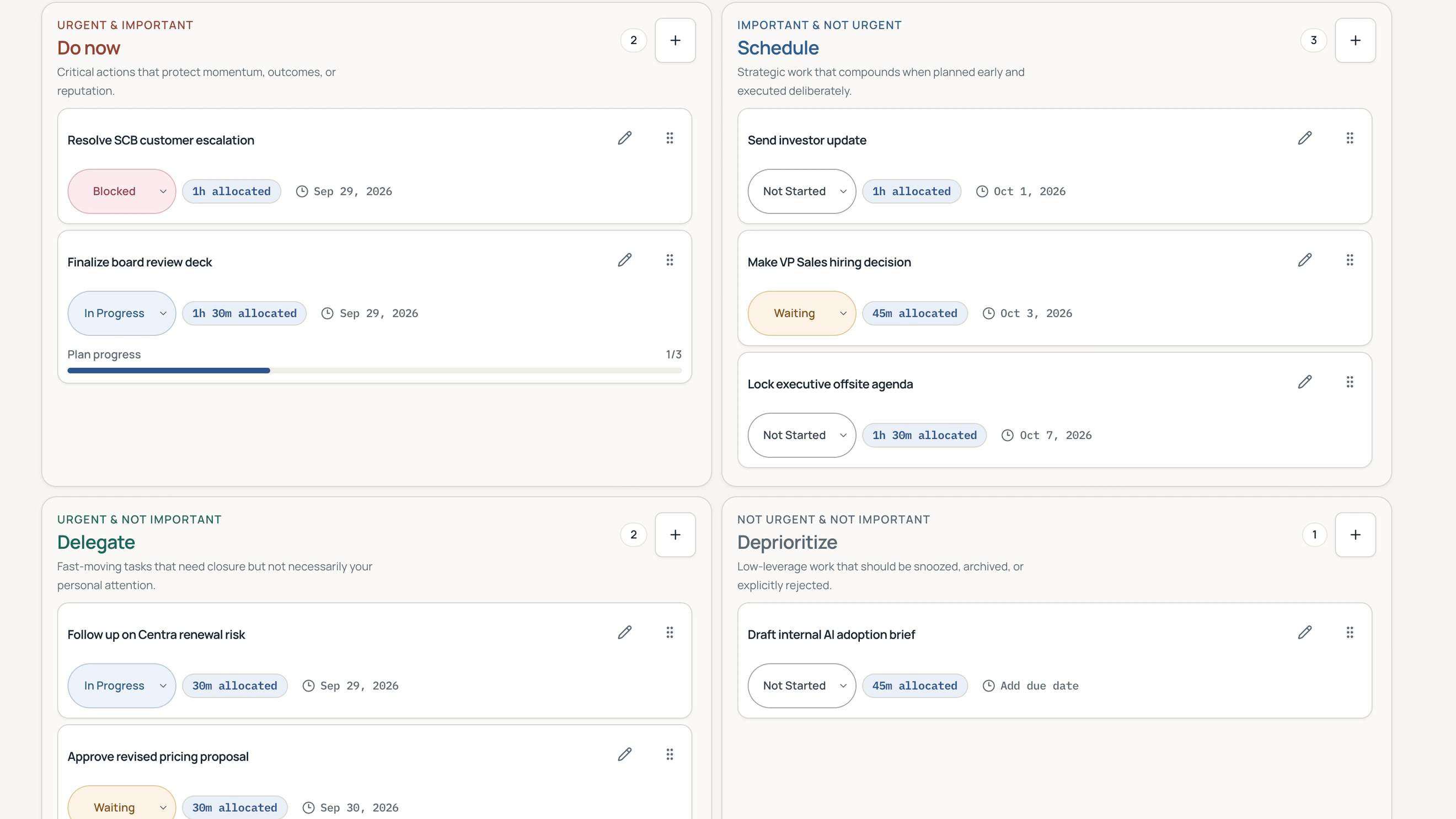Click drag handle on Lock executive offsite agenda
Image resolution: width=1456 pixels, height=819 pixels.
[x=1350, y=382]
